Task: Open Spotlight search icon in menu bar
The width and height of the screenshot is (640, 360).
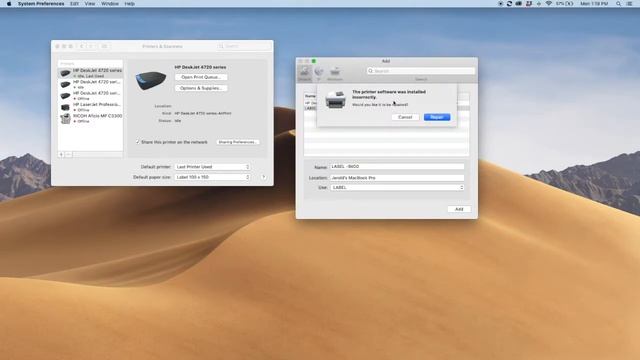Action: 618,4
